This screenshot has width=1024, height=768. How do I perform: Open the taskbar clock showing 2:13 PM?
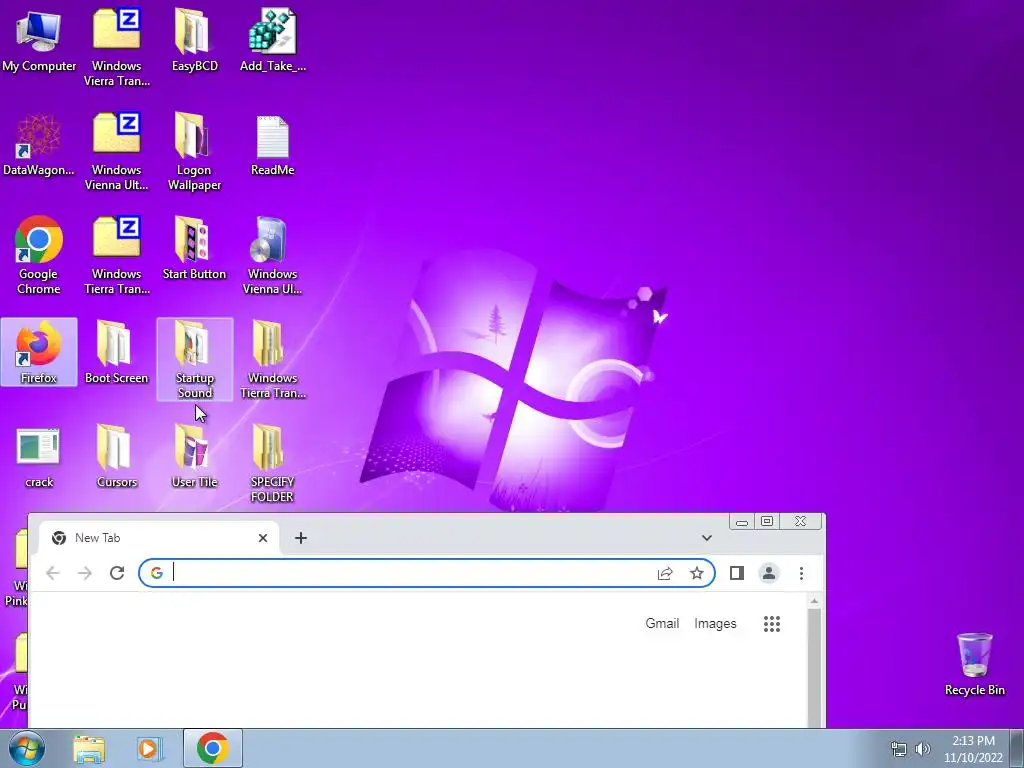point(973,749)
